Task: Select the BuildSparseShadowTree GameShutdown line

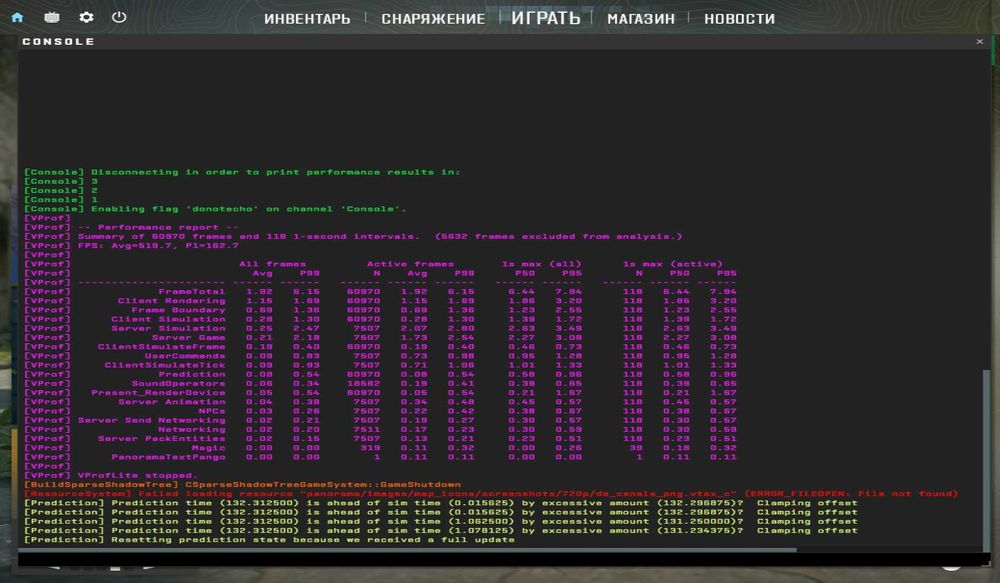Action: pyautogui.click(x=242, y=484)
